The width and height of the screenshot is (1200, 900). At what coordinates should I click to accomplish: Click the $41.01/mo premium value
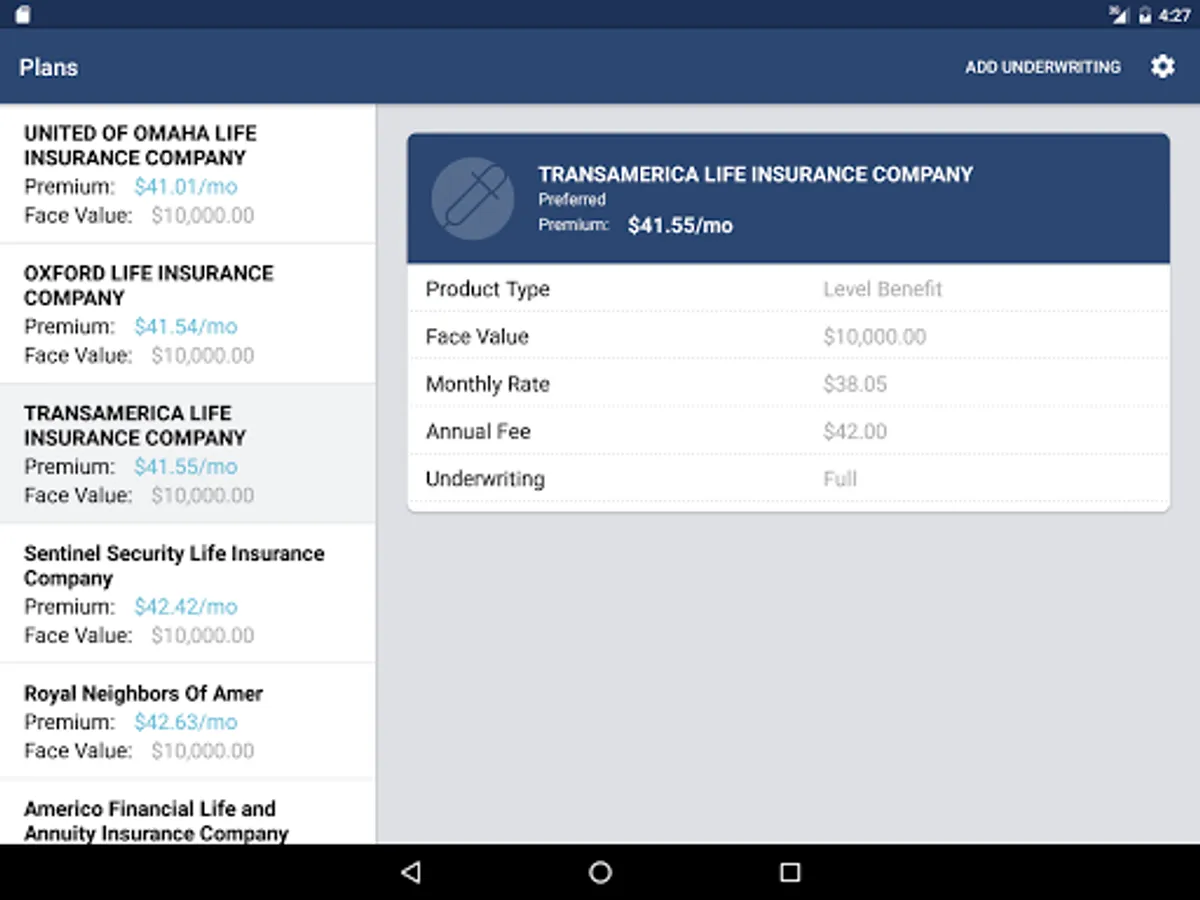pyautogui.click(x=186, y=186)
